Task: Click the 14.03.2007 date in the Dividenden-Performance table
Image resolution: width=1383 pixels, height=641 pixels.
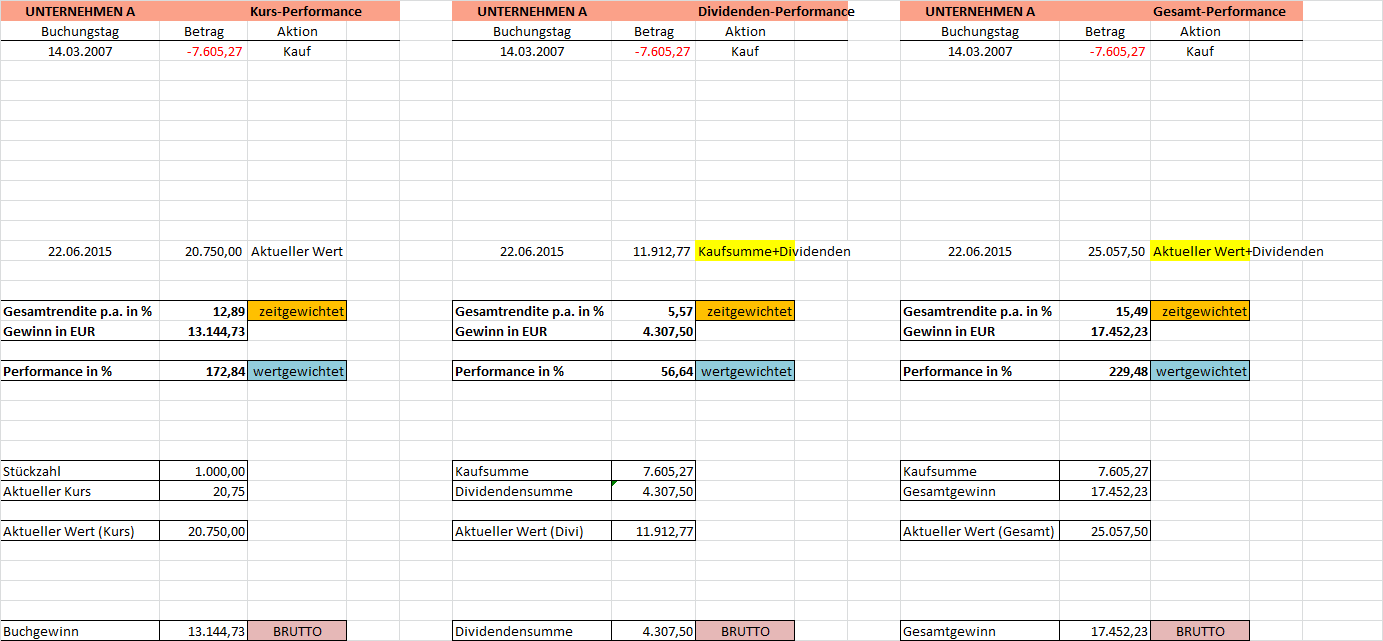Action: 532,51
